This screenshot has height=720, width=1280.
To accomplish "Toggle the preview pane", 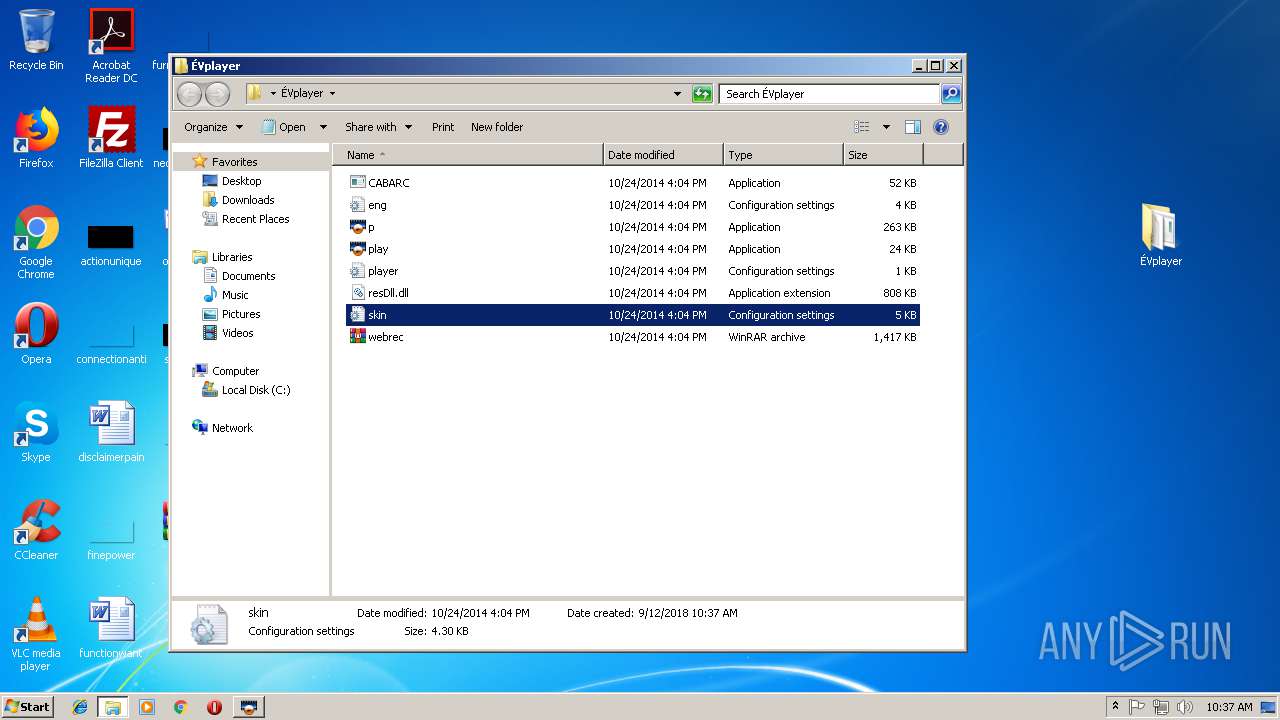I will click(x=912, y=127).
